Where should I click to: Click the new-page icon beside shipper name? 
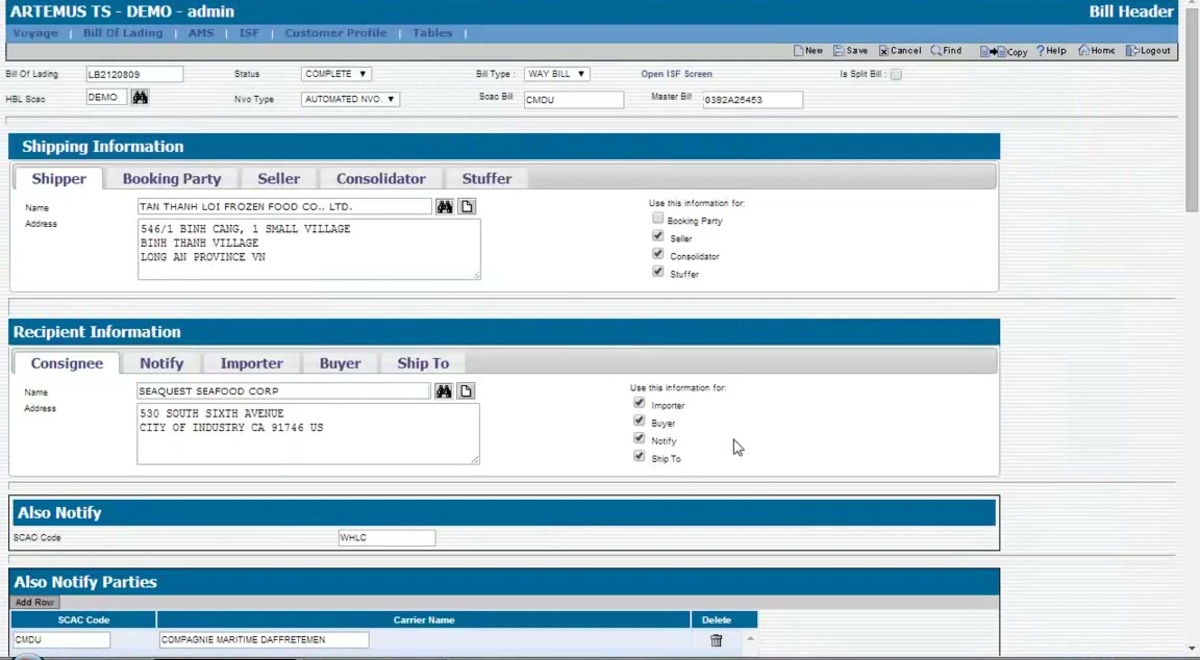(467, 206)
